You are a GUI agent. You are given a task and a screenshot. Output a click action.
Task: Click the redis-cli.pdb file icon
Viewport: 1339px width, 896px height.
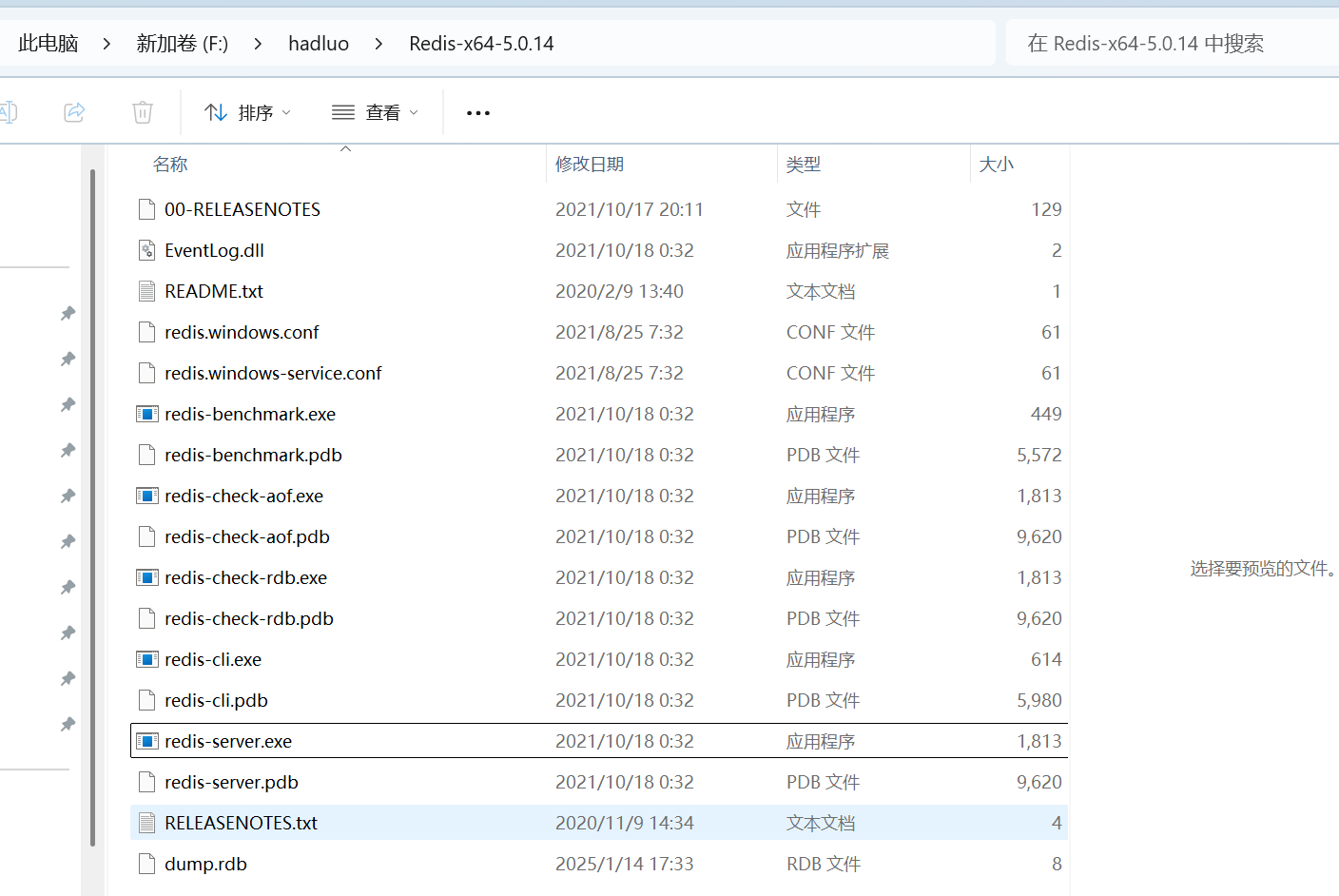click(x=146, y=700)
